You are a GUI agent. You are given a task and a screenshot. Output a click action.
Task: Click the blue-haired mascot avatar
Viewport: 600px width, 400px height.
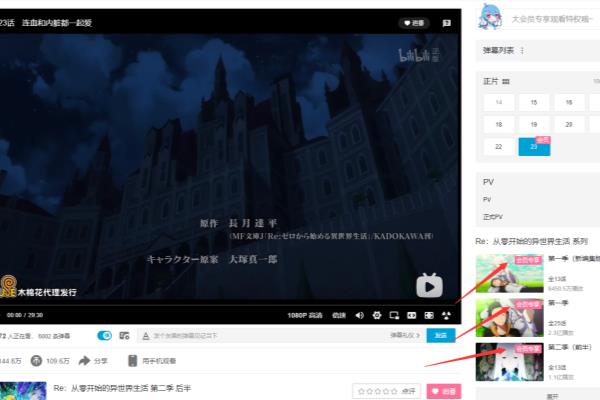tap(489, 17)
